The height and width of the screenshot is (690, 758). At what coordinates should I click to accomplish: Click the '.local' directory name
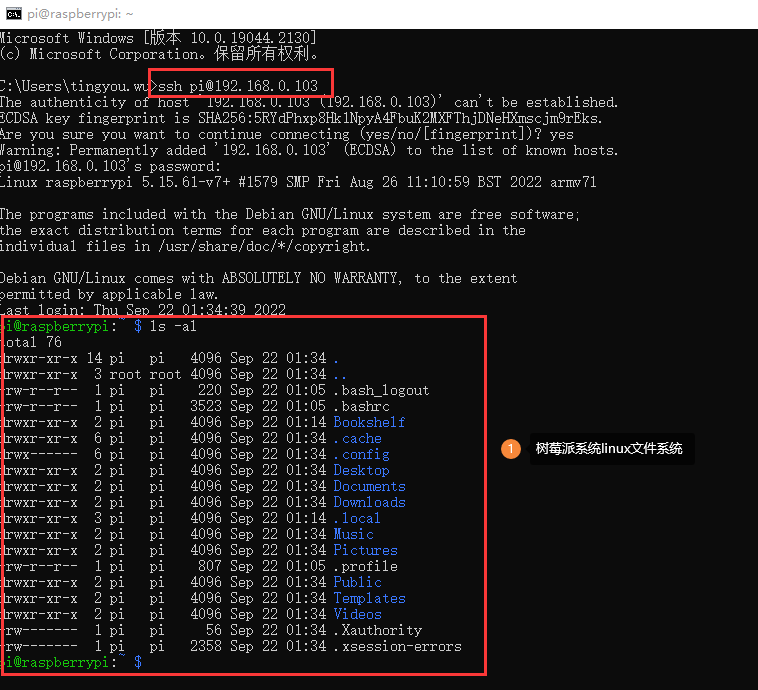coord(357,518)
